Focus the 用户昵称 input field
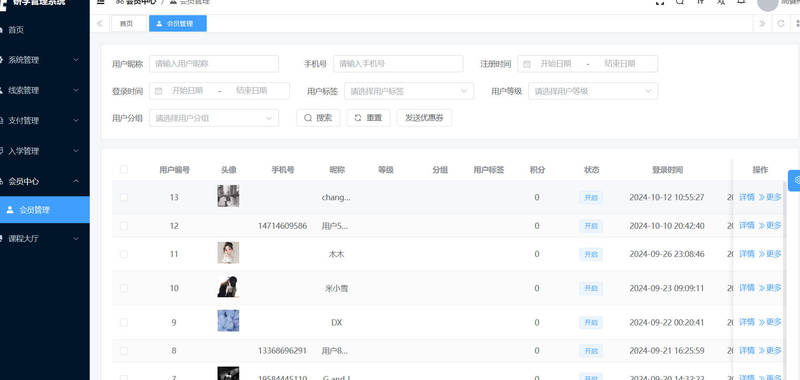 [214, 64]
